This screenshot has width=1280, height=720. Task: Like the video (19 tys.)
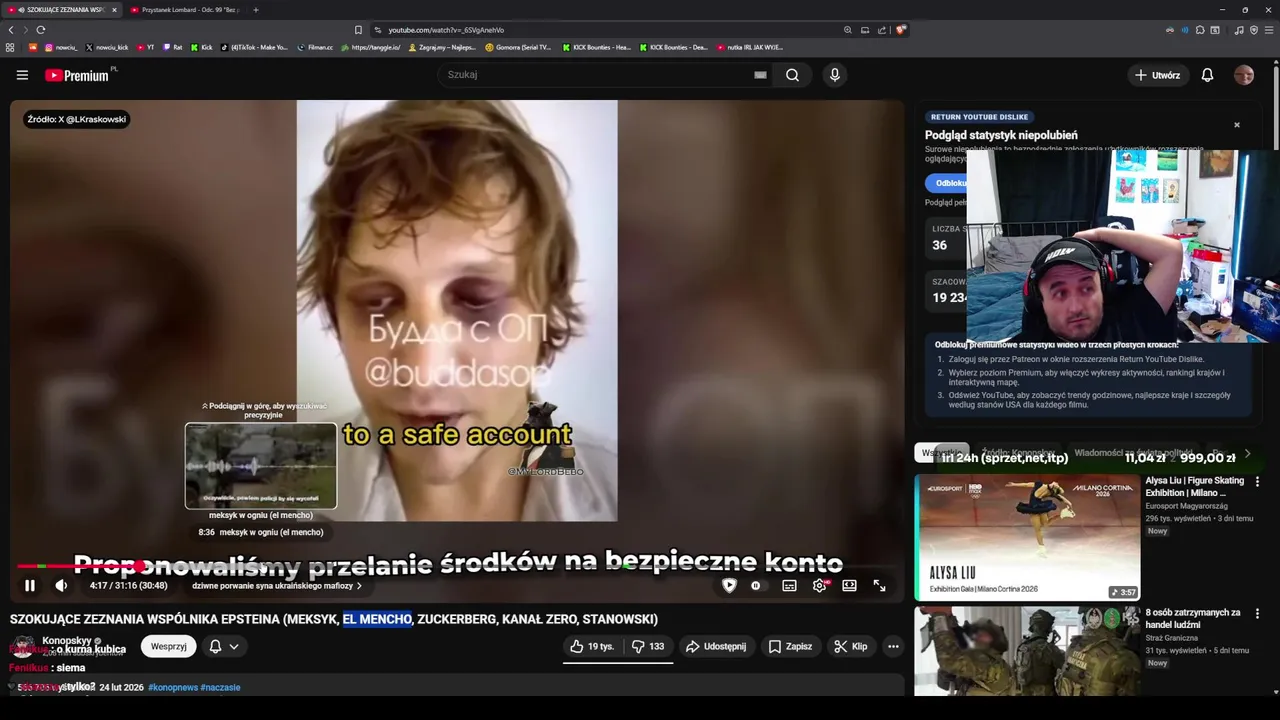point(592,647)
